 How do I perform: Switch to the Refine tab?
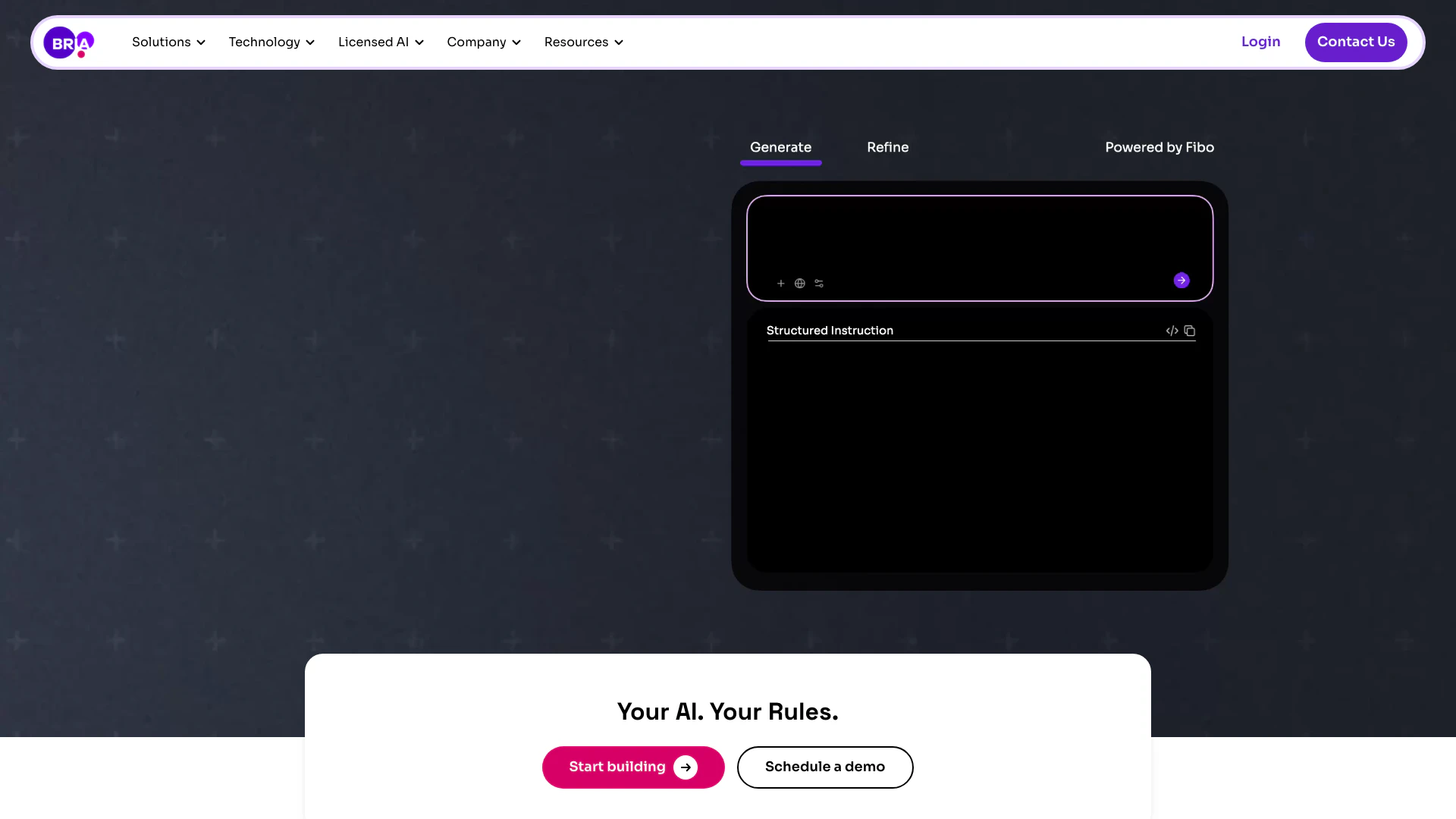[887, 148]
